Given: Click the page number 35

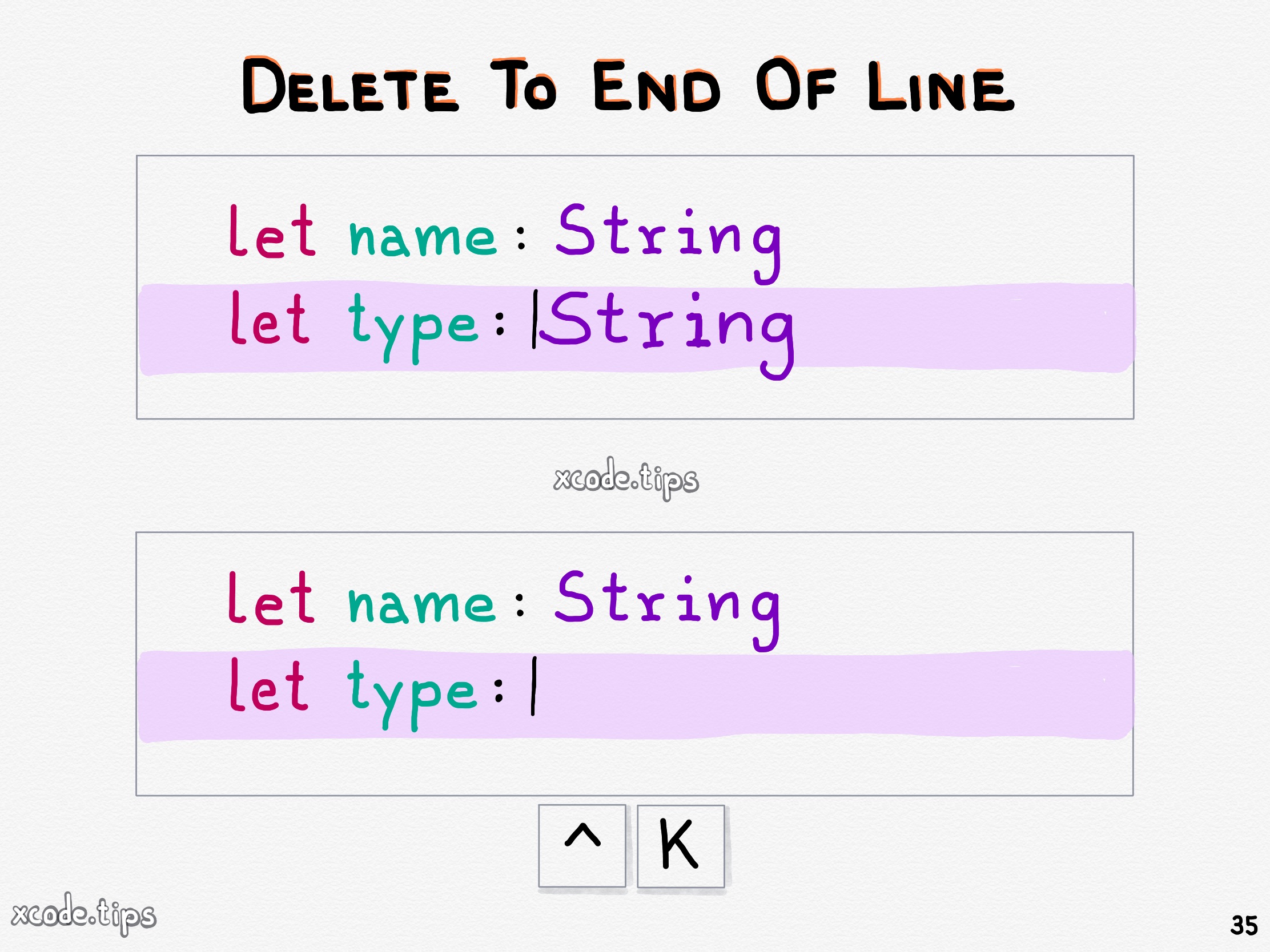Looking at the screenshot, I should coord(1244,926).
